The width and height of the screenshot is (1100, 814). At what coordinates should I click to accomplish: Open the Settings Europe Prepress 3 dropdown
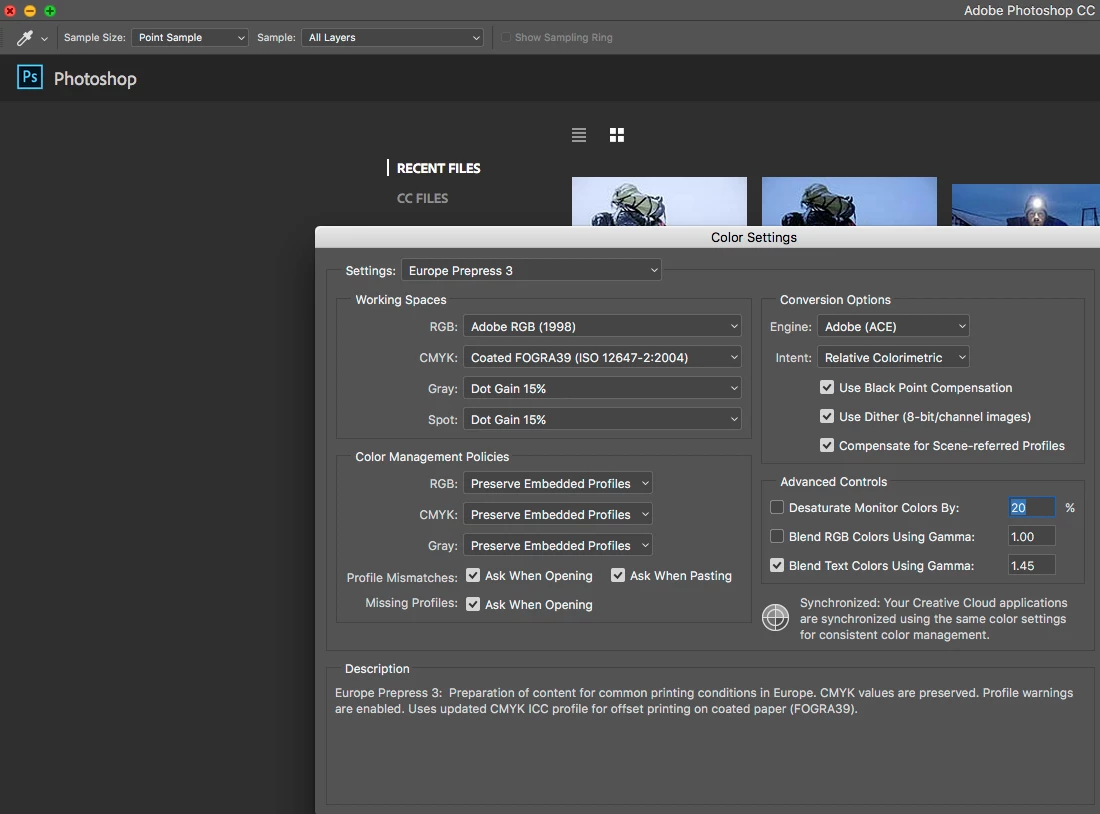coord(531,270)
